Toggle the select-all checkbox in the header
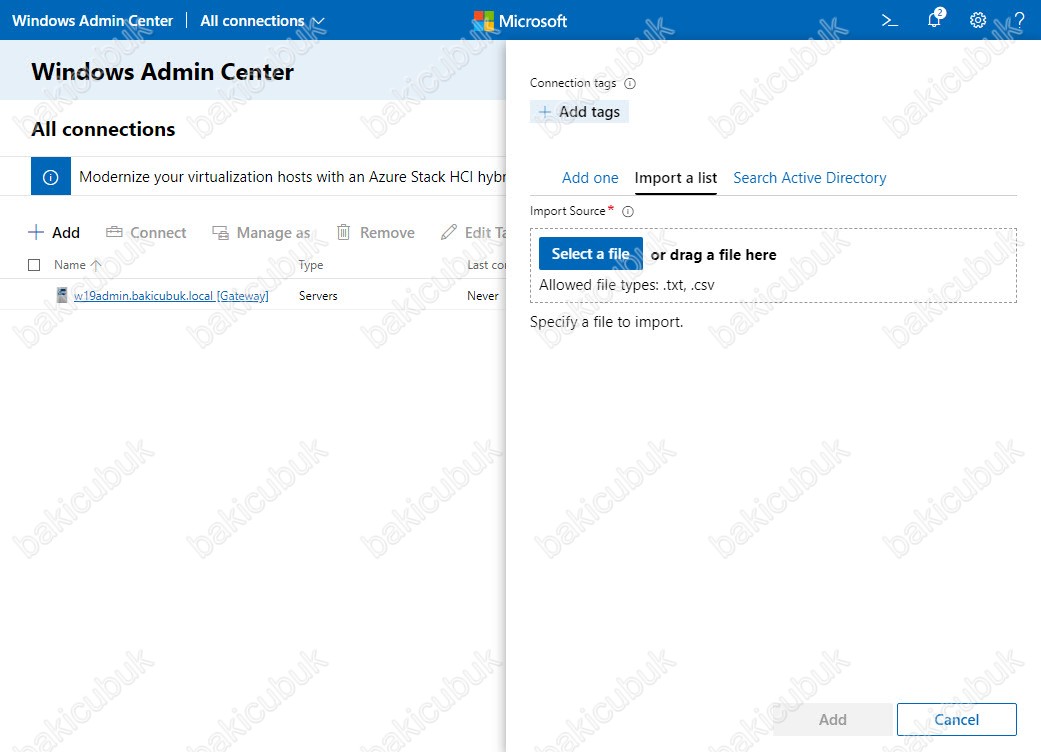1041x752 pixels. [x=34, y=265]
